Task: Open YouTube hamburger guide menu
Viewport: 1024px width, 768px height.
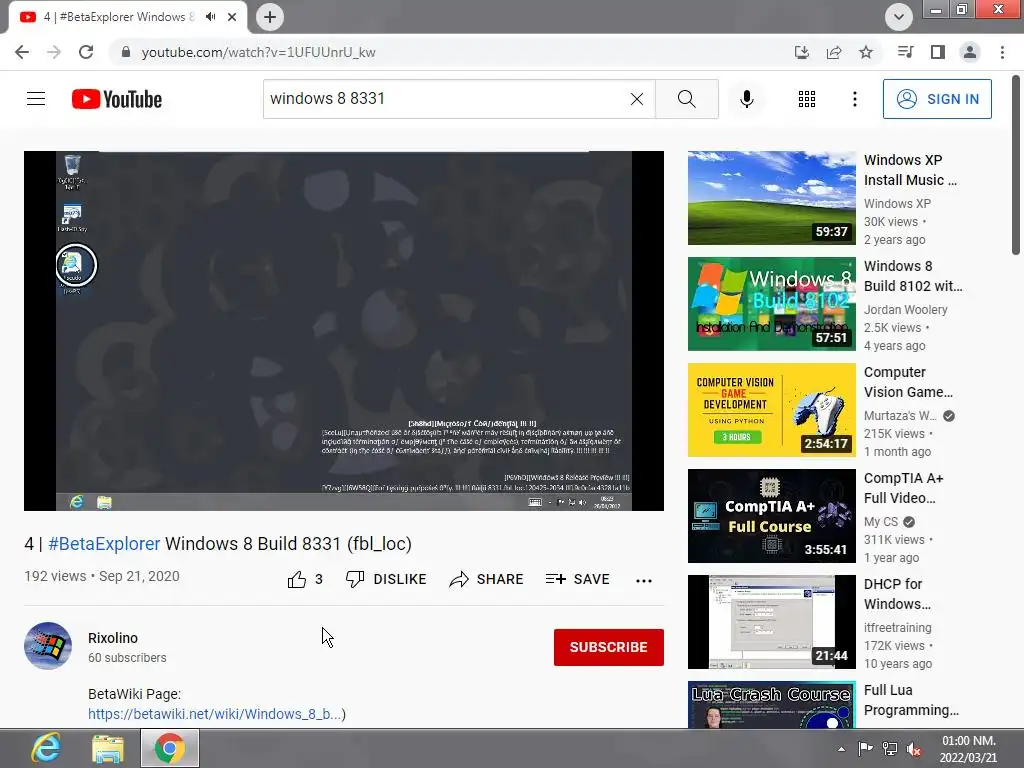Action: [x=36, y=99]
